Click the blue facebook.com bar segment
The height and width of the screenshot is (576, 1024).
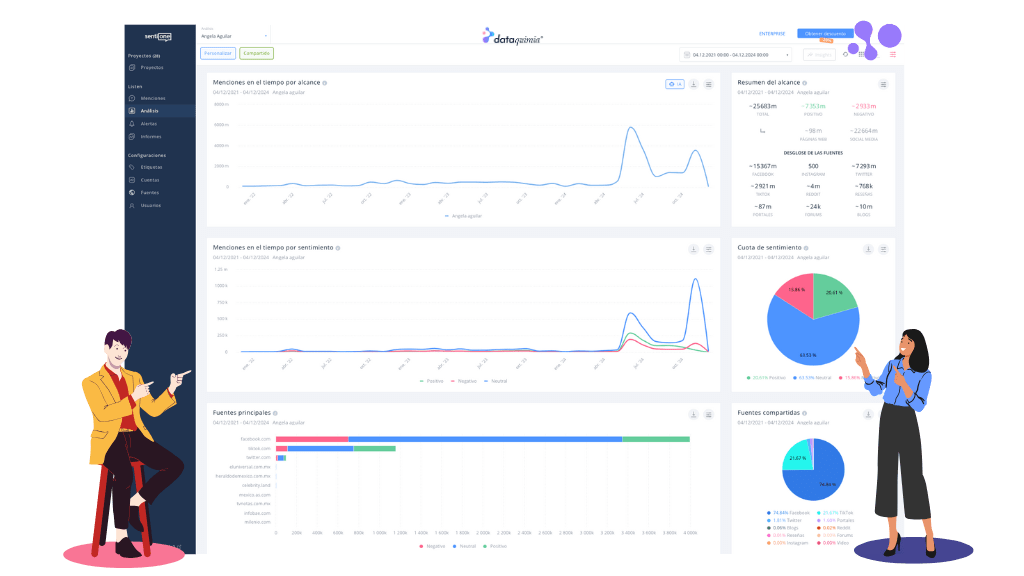click(485, 439)
